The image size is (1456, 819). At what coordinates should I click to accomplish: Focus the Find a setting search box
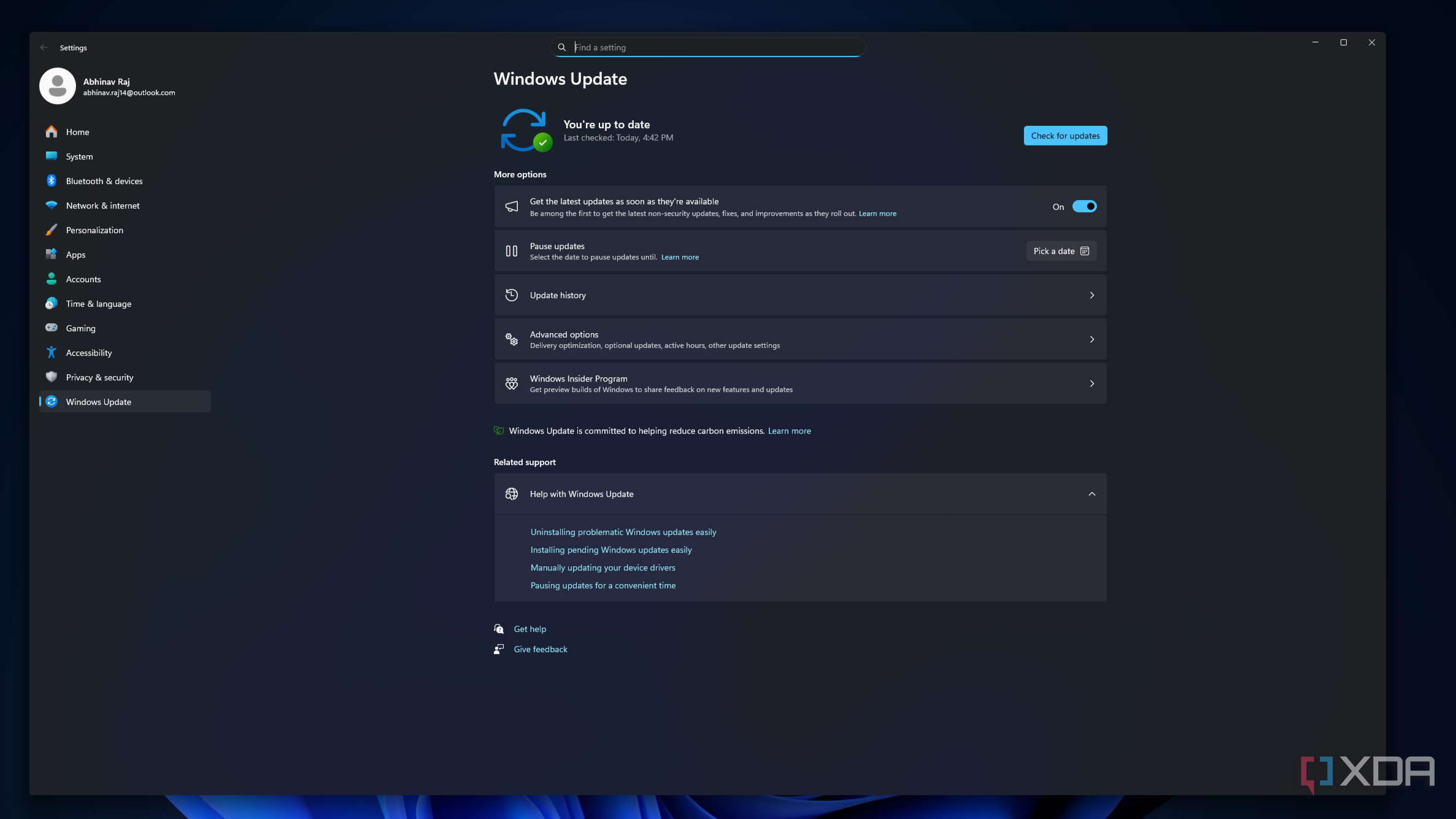tap(708, 47)
